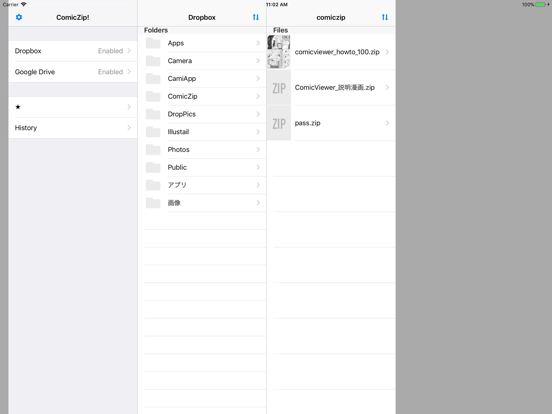The width and height of the screenshot is (552, 414).
Task: Click ZIP icon of ComicViewer_説明漫画.zip
Action: tap(279, 88)
